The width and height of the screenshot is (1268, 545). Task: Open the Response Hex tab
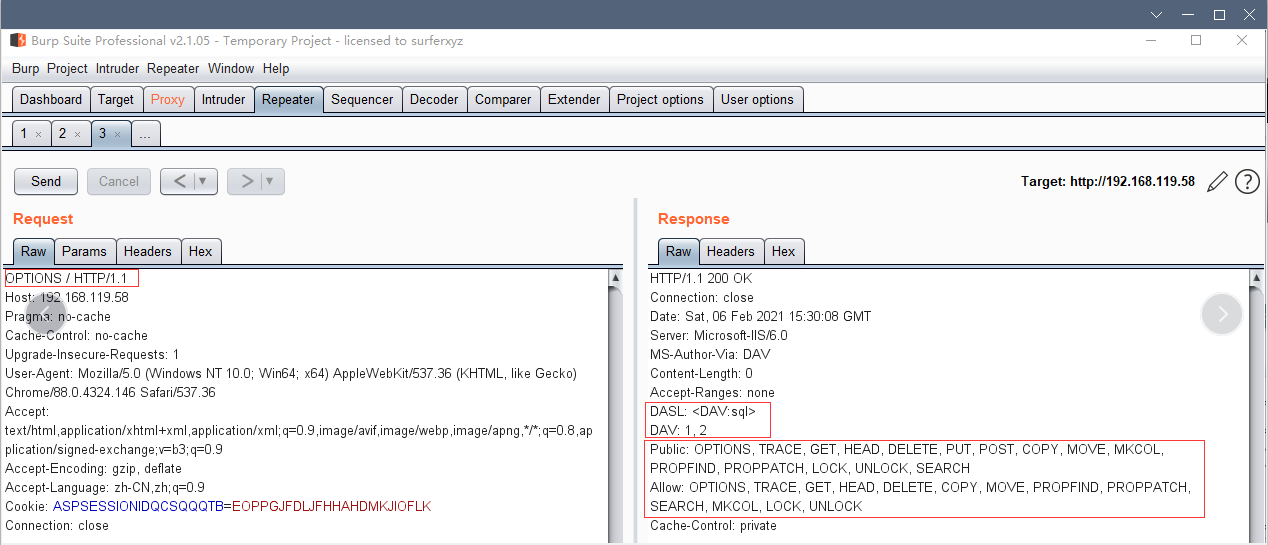(x=783, y=251)
